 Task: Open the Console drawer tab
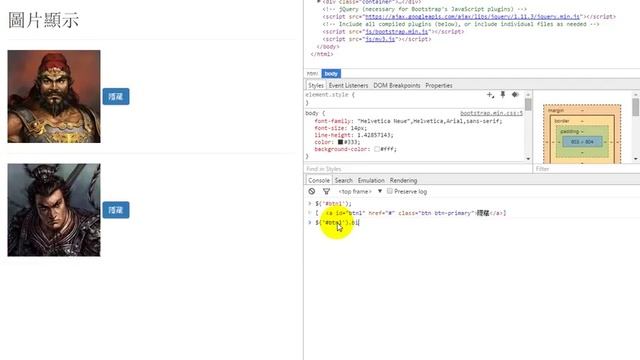click(x=319, y=180)
